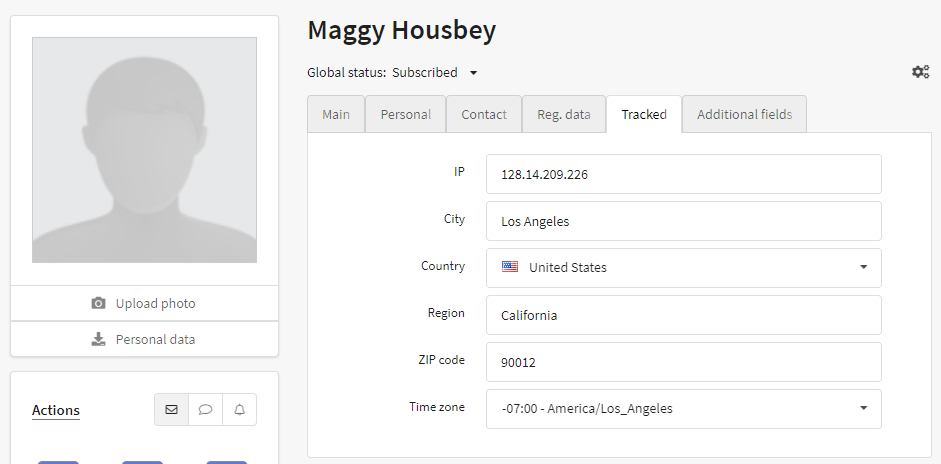Click the camera icon beside Upload photo

pyautogui.click(x=98, y=303)
